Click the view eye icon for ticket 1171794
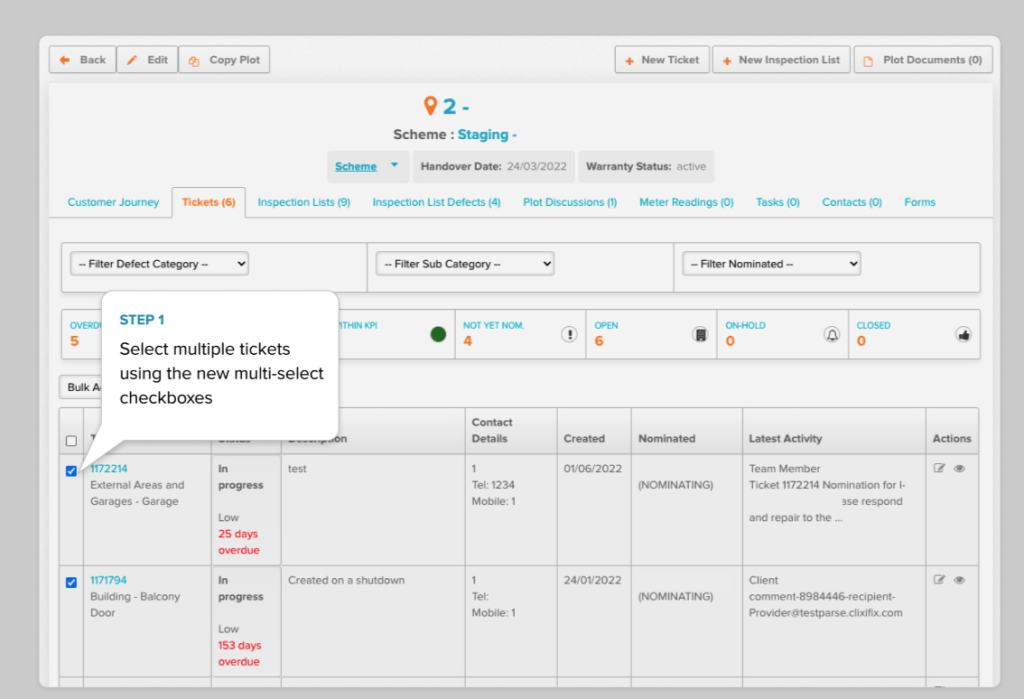 pyautogui.click(x=959, y=580)
